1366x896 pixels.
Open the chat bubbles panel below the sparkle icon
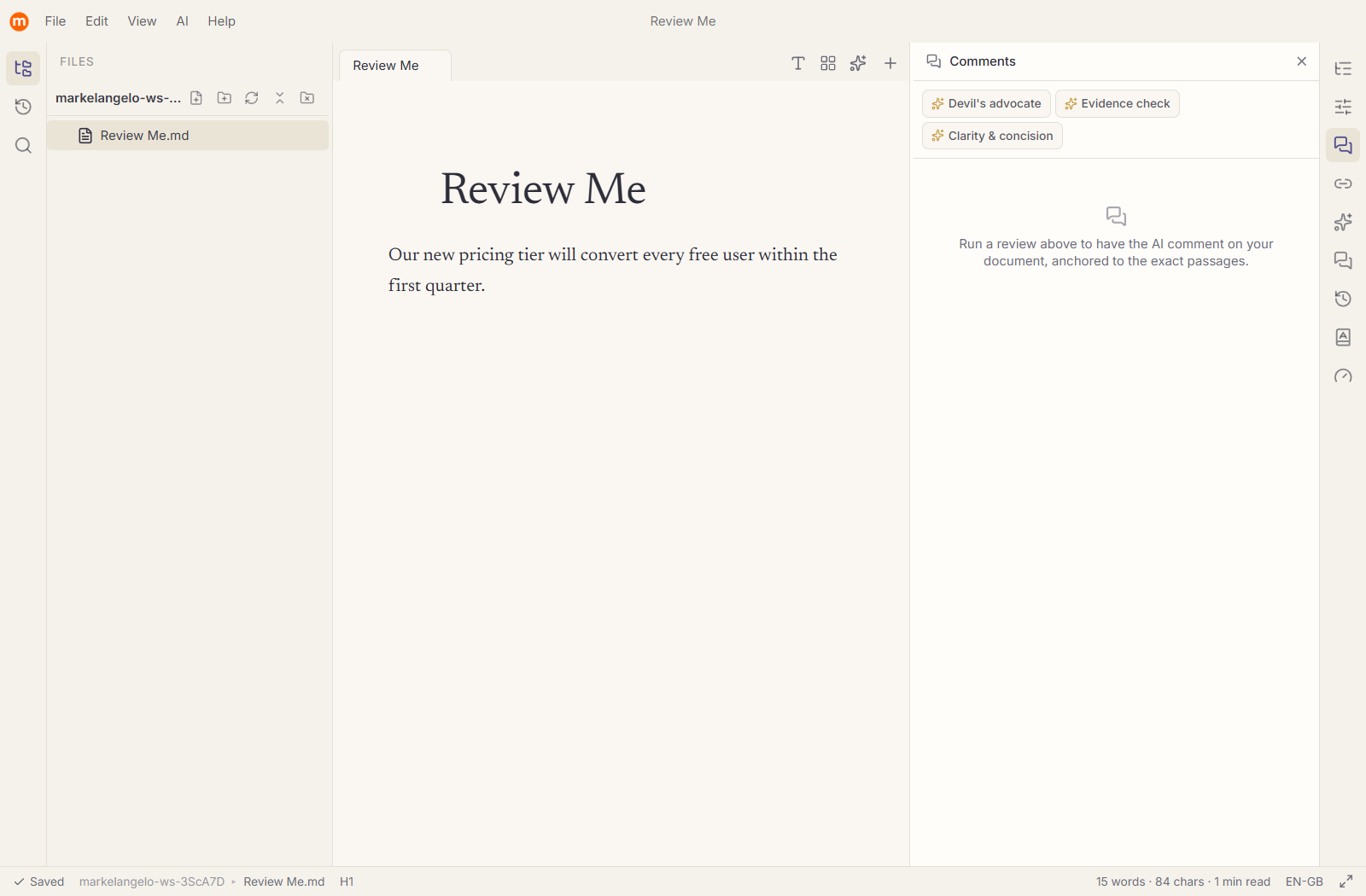[x=1343, y=260]
